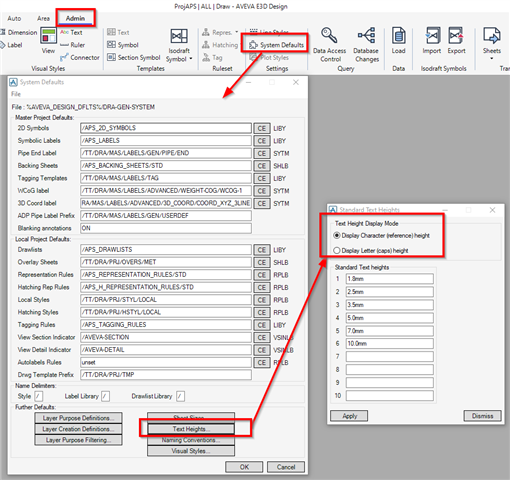Select Display Character (reference) height option
Screen dimensions: 510x480
pyautogui.click(x=382, y=235)
